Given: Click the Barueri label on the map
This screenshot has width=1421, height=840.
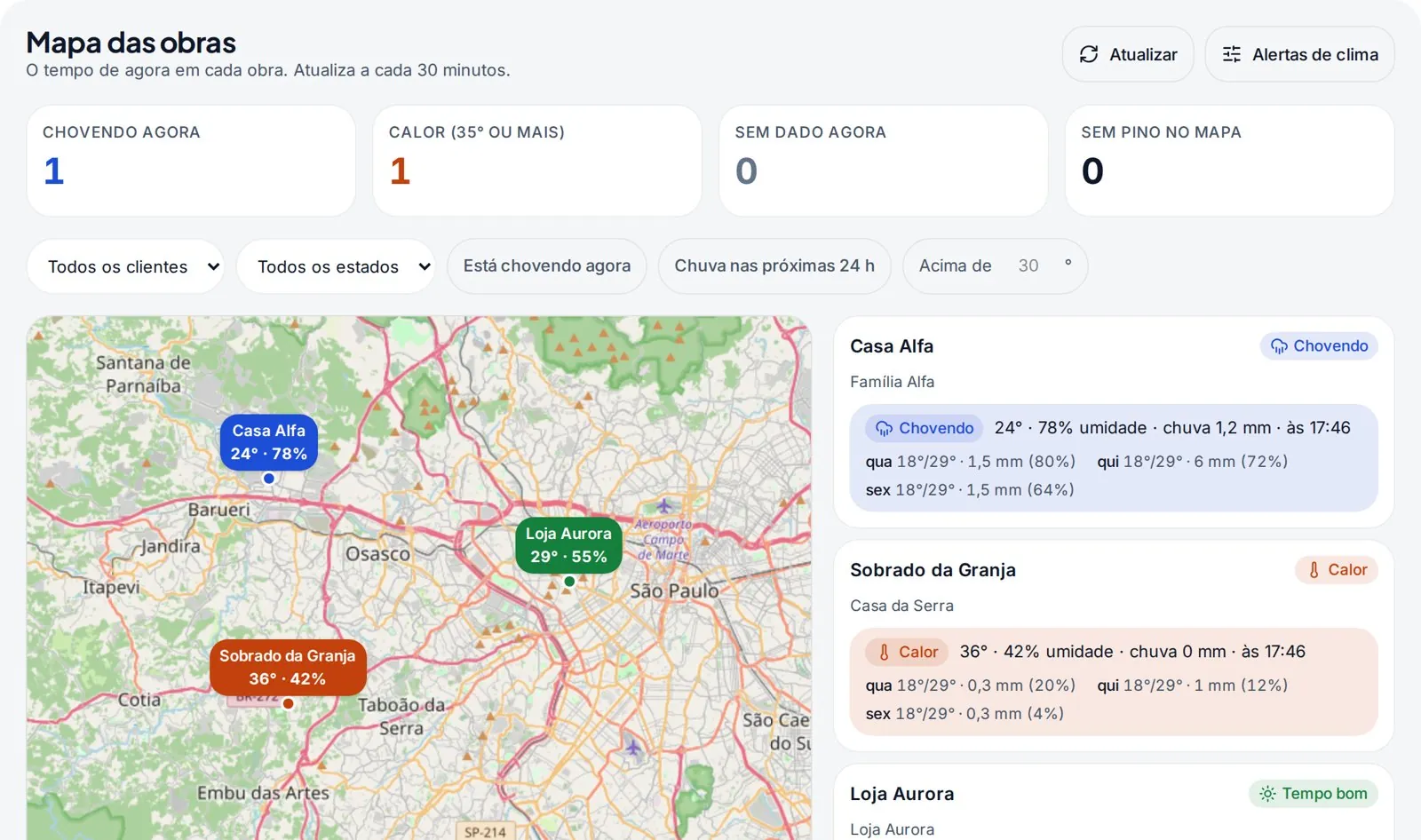Looking at the screenshot, I should [x=218, y=510].
